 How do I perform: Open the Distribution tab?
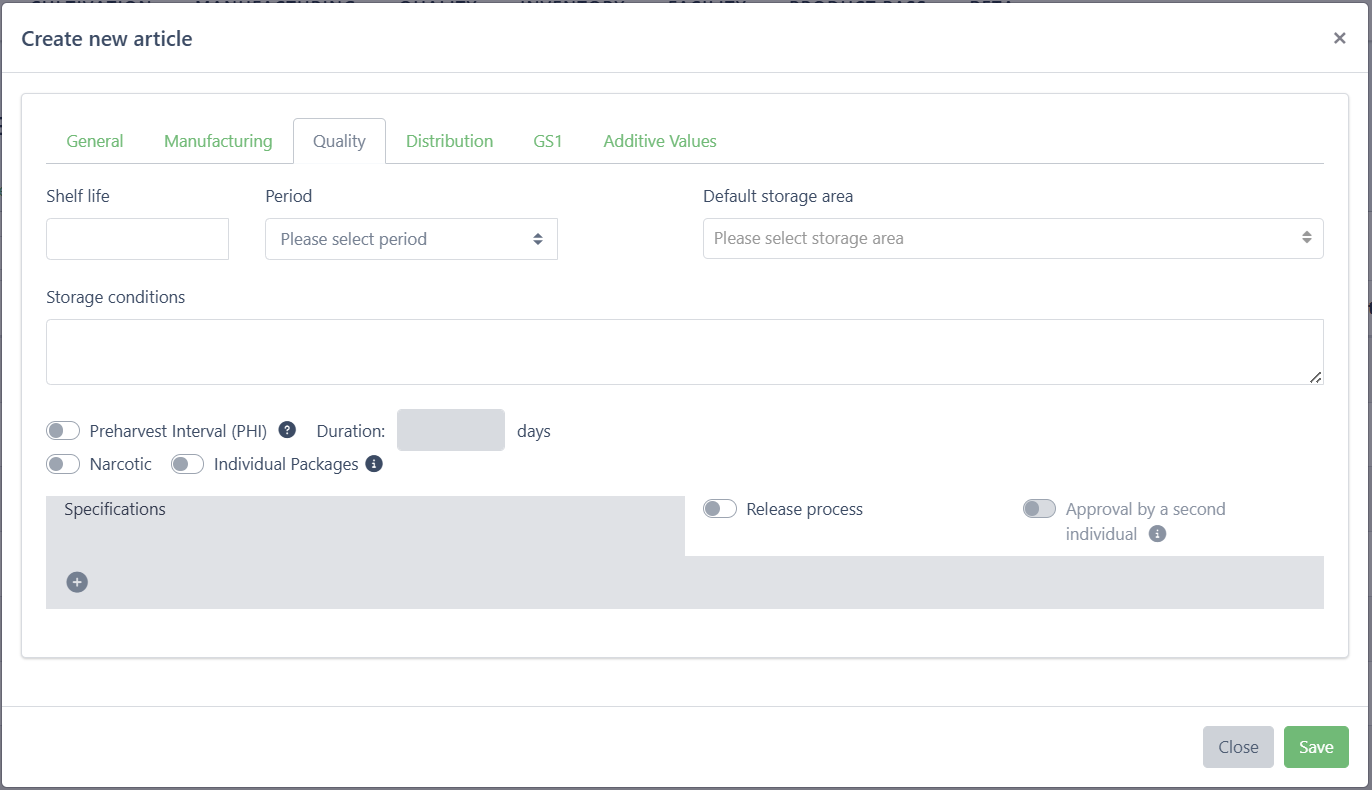449,141
